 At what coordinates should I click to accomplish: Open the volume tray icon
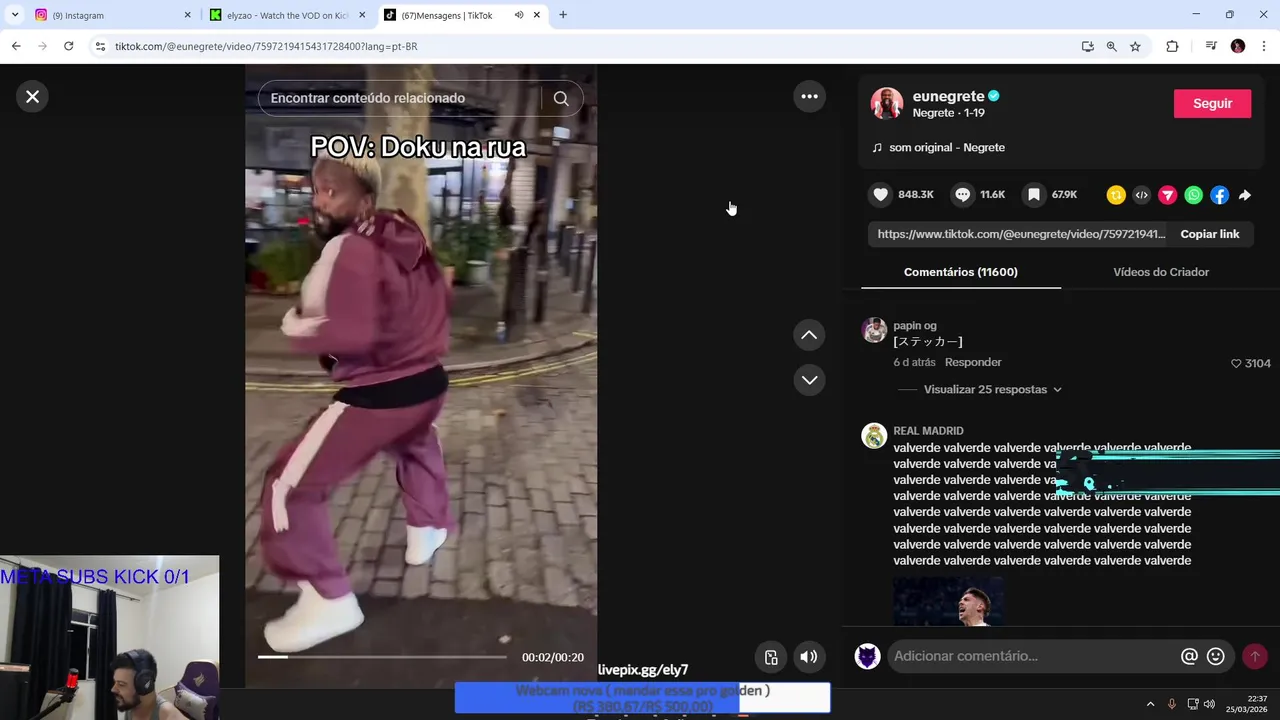tap(1209, 704)
